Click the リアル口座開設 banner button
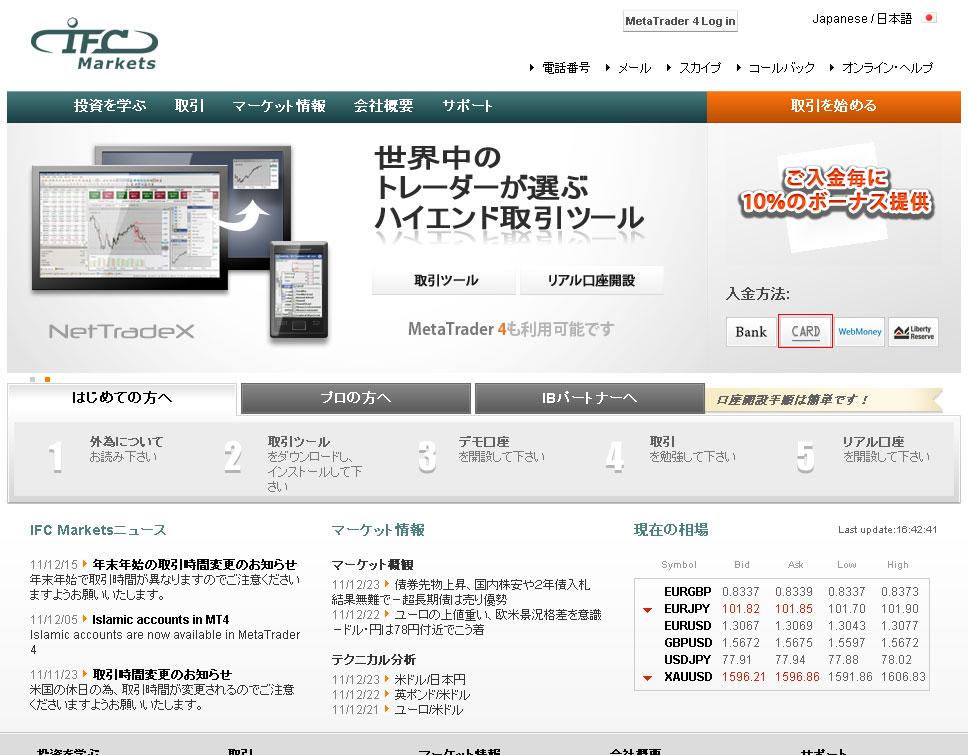Screen dimensions: 968x755 tap(591, 280)
